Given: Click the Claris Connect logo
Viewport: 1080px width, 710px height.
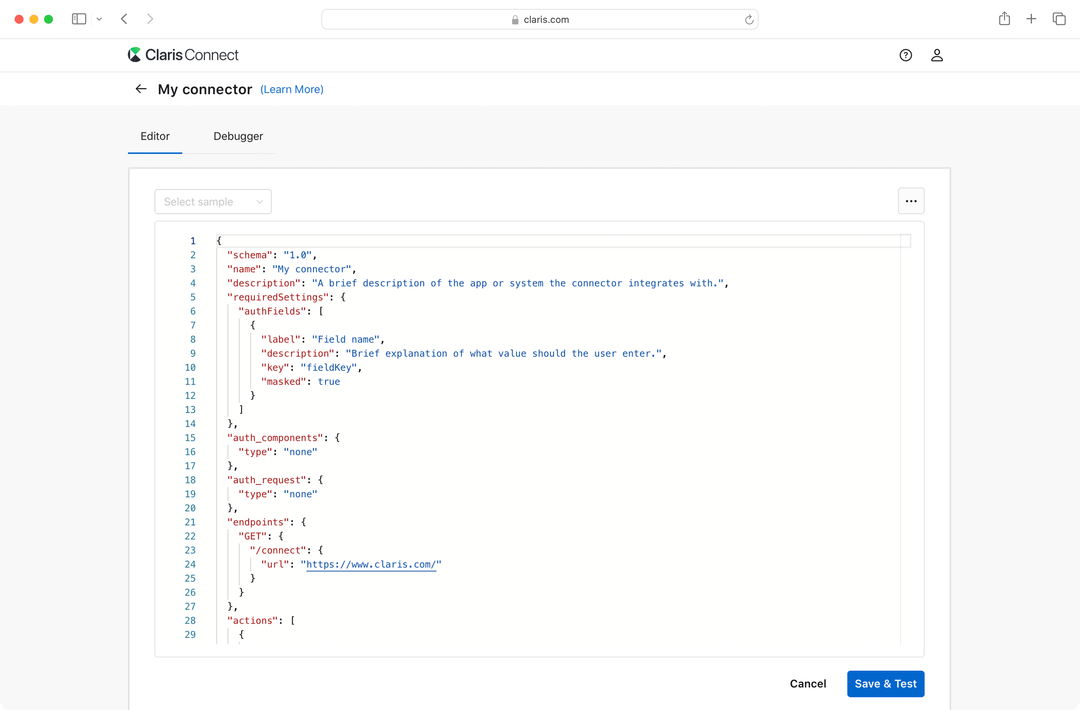Looking at the screenshot, I should click(x=183, y=55).
